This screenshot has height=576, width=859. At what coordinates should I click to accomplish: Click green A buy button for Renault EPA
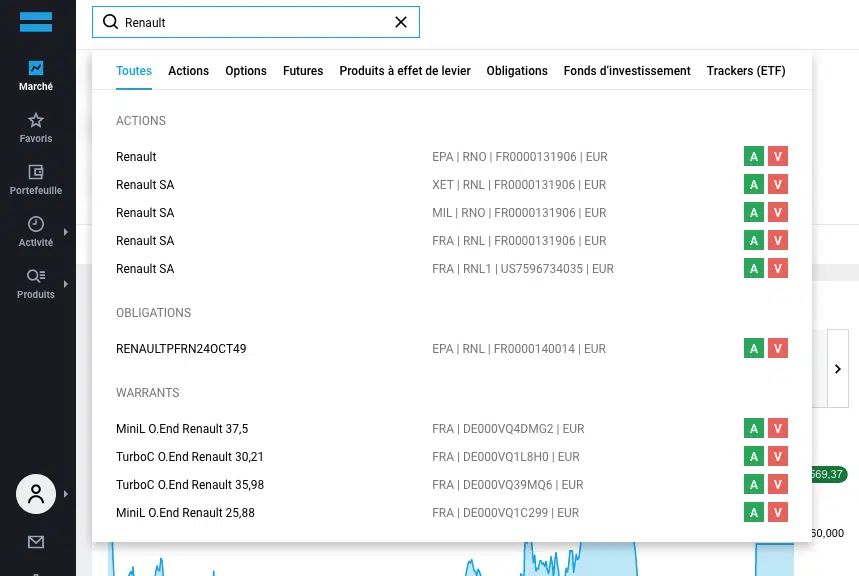754,157
